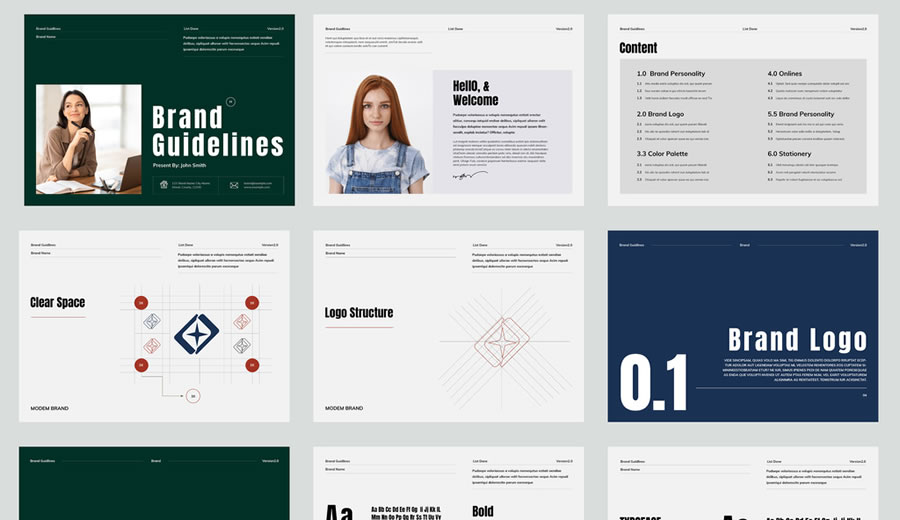Click the large 'Aa' glyph on the typography slide
The image size is (900, 520).
click(x=339, y=513)
